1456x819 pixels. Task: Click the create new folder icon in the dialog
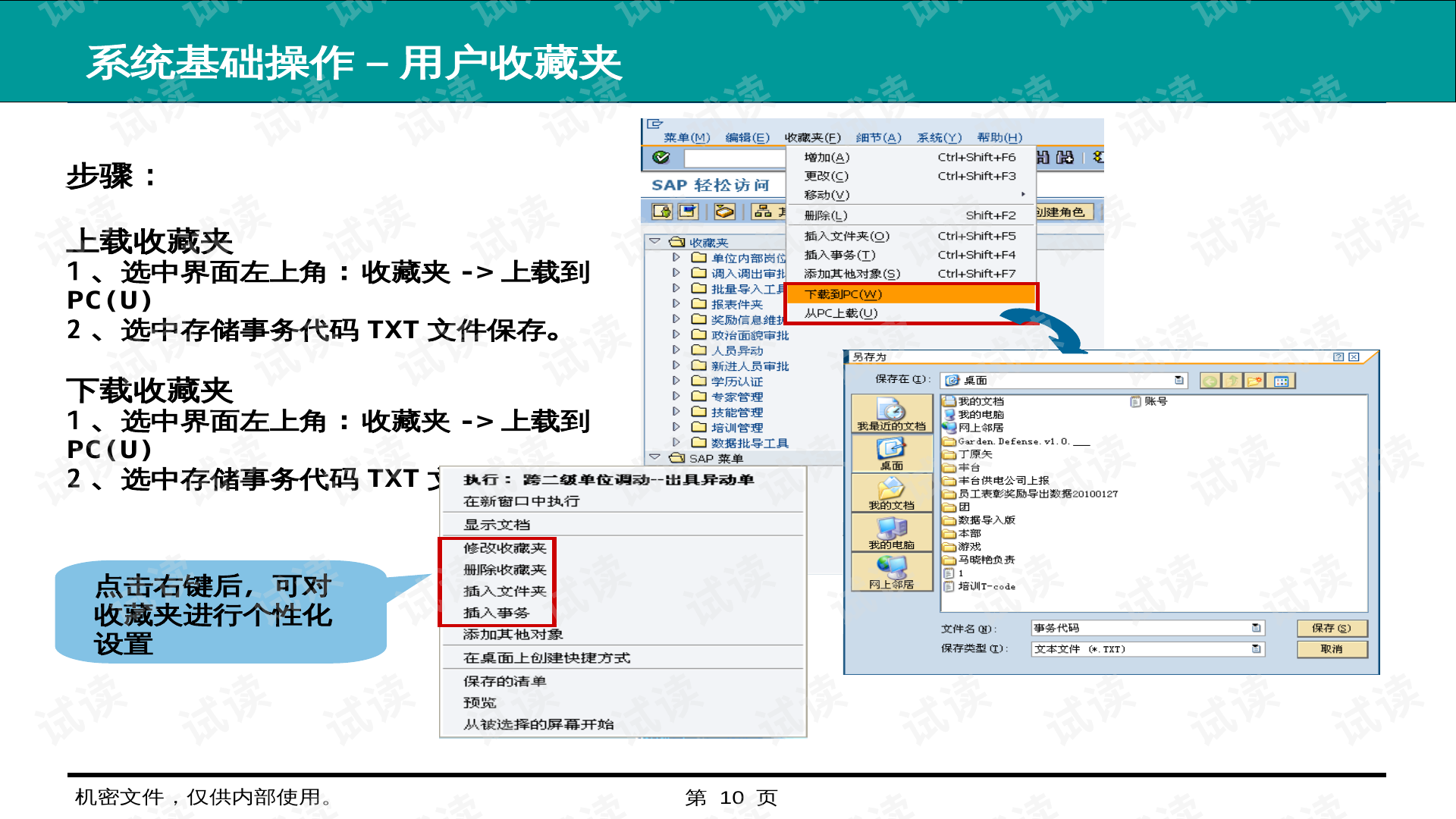pyautogui.click(x=1253, y=381)
